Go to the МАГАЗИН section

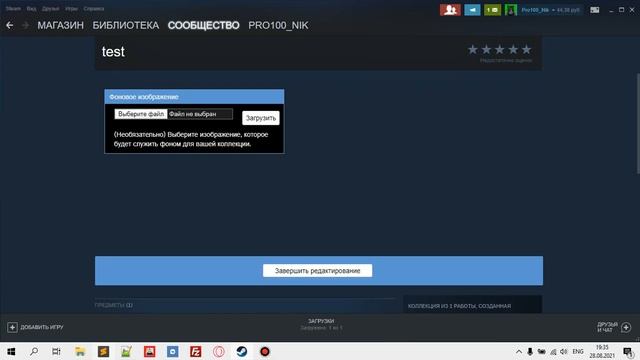(x=60, y=25)
